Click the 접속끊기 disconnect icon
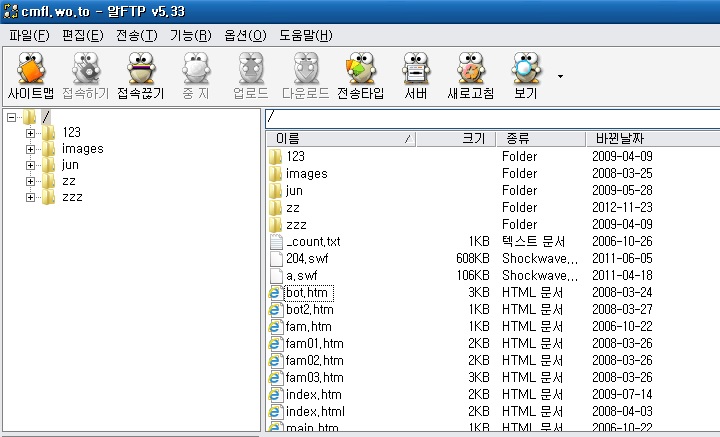 140,77
